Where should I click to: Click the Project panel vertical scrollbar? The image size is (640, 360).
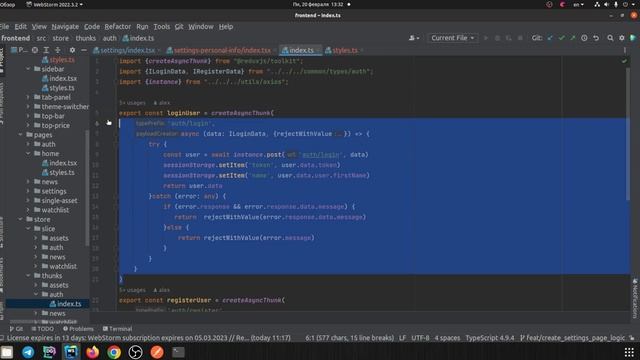(87, 188)
